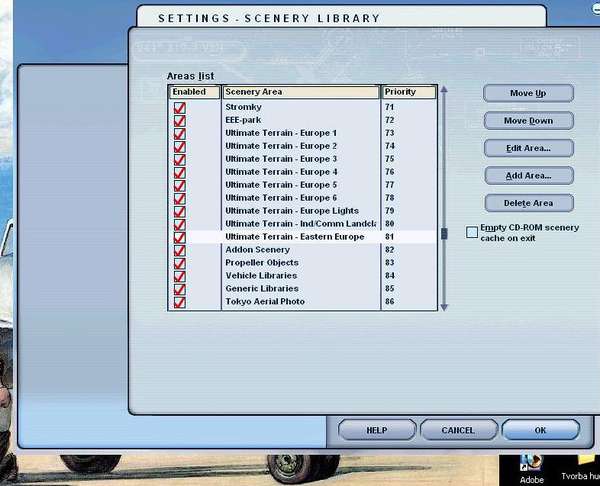The image size is (600, 486).
Task: Select Ultimate Terrain - Europe 3 row
Action: point(302,159)
